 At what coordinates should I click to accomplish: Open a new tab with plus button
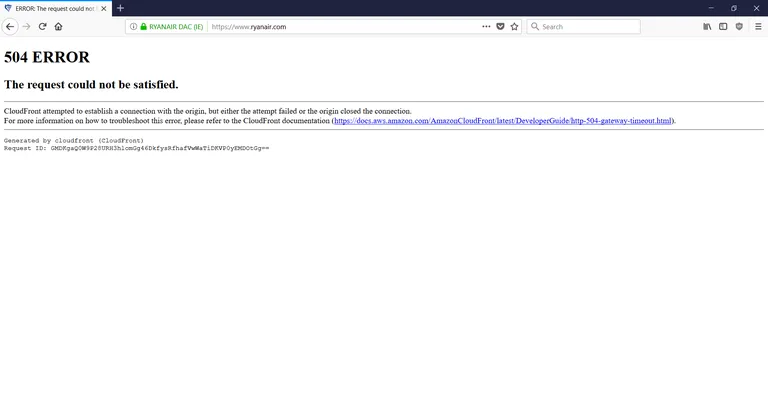coord(120,8)
